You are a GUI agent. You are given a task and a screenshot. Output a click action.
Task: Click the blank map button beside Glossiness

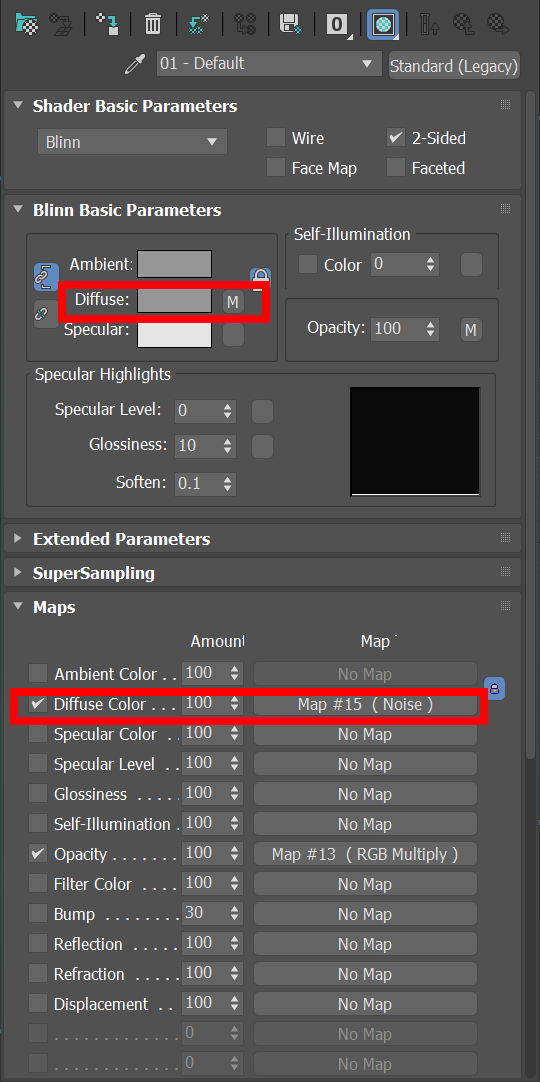pyautogui.click(x=262, y=446)
